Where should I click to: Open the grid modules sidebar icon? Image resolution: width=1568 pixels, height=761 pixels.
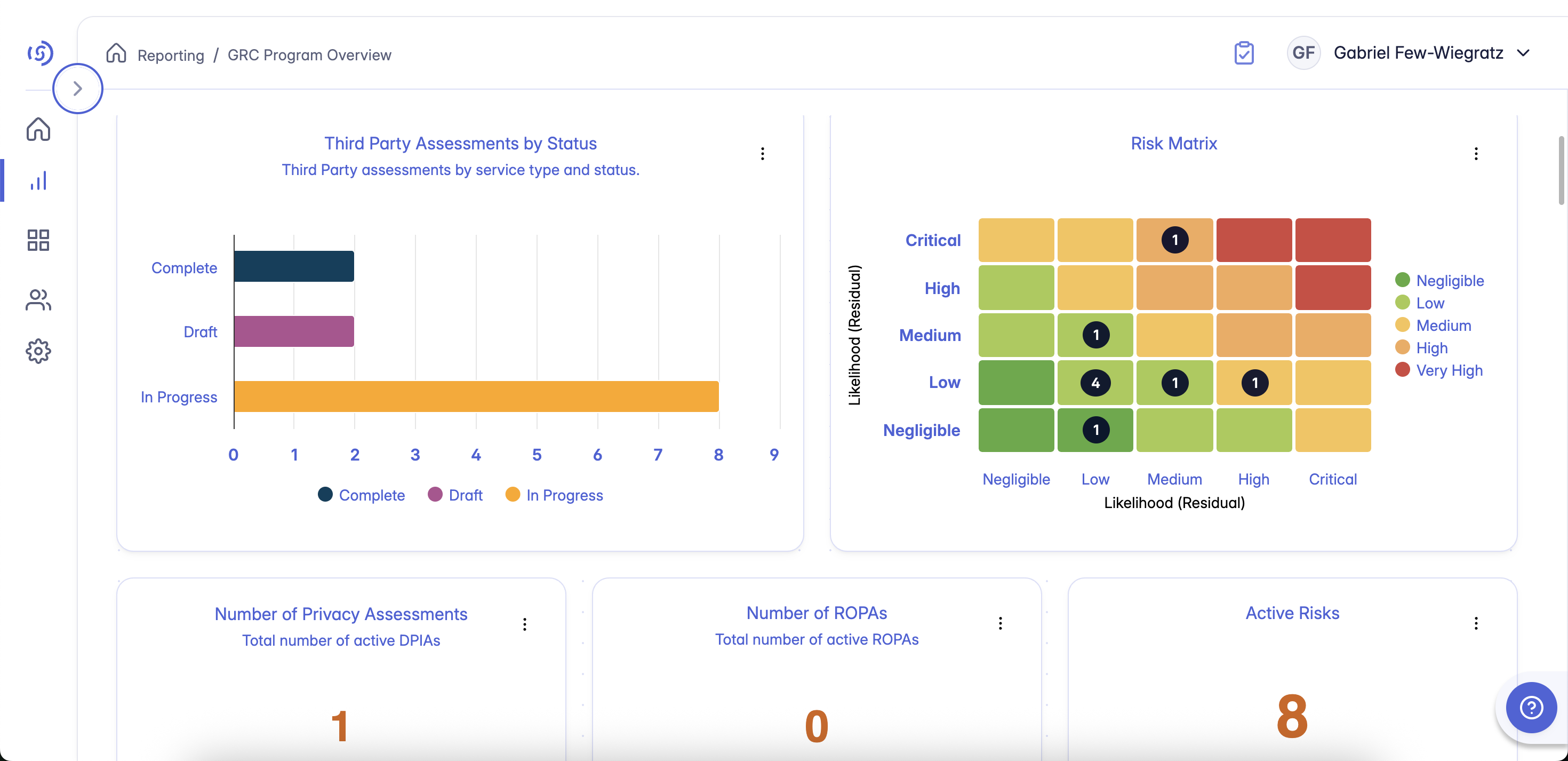38,240
